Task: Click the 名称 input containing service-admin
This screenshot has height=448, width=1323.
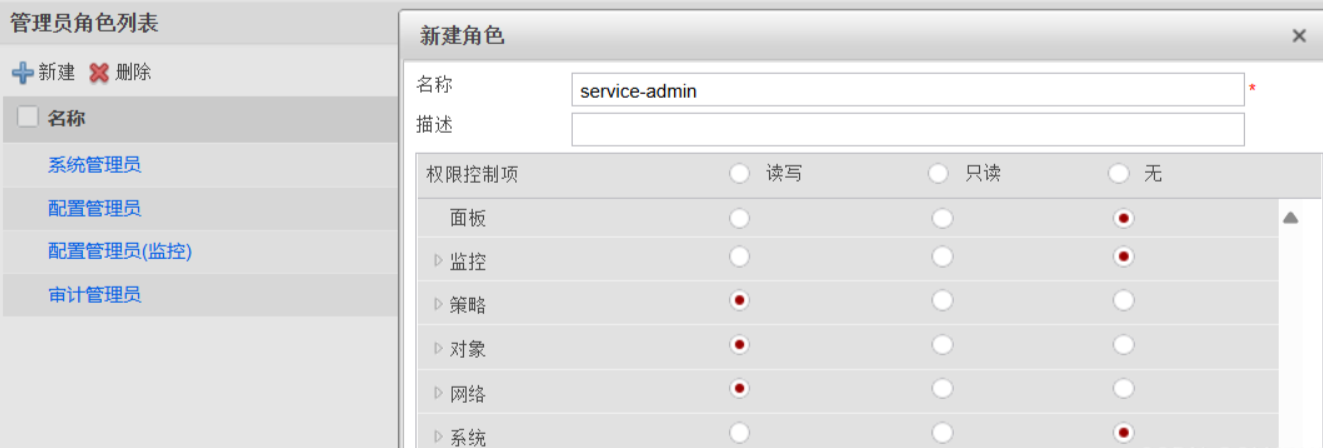Action: pyautogui.click(x=908, y=90)
